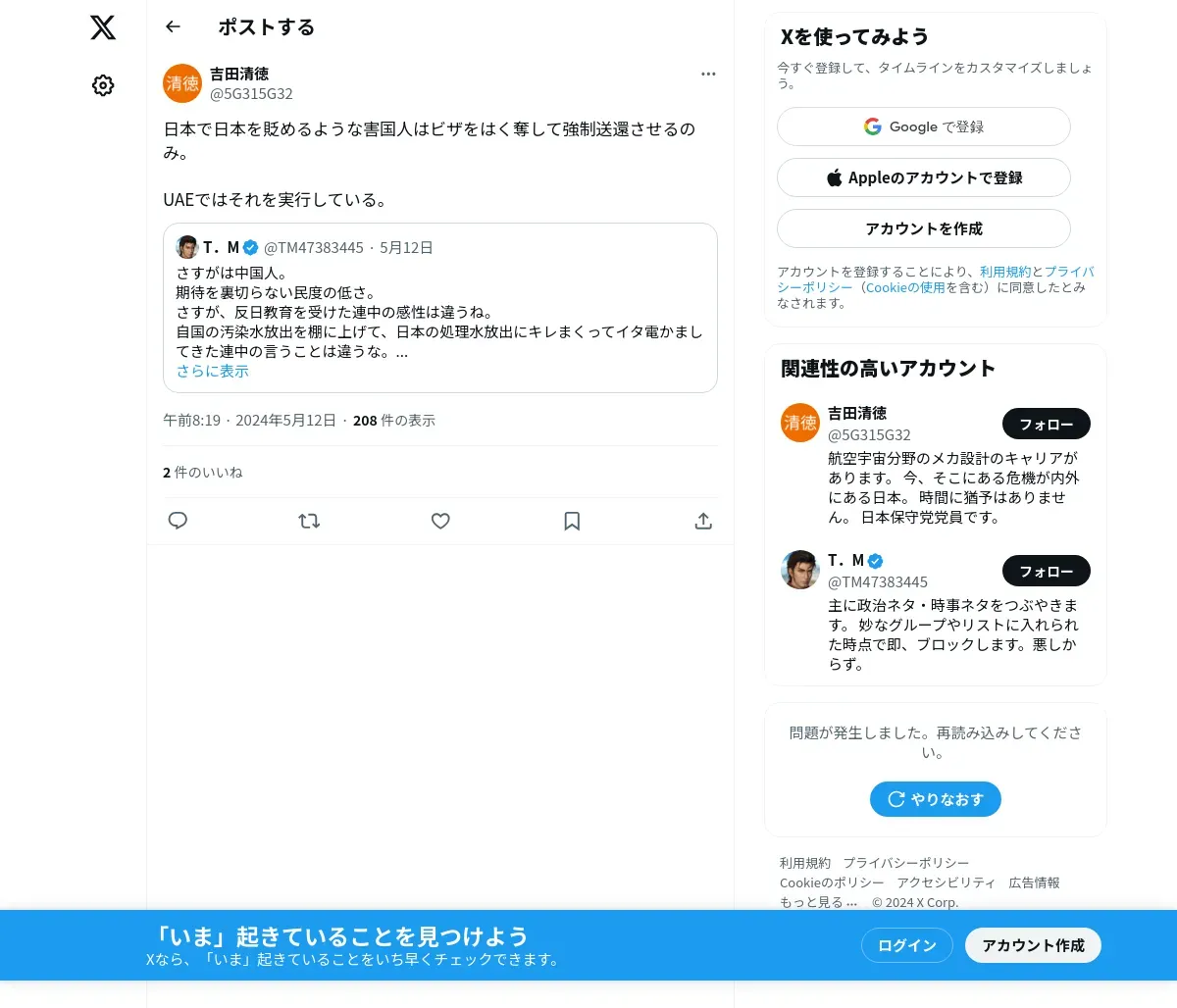The image size is (1177, 1008).
Task: Open 吉田清徳 avatar on the post
Action: [x=182, y=83]
